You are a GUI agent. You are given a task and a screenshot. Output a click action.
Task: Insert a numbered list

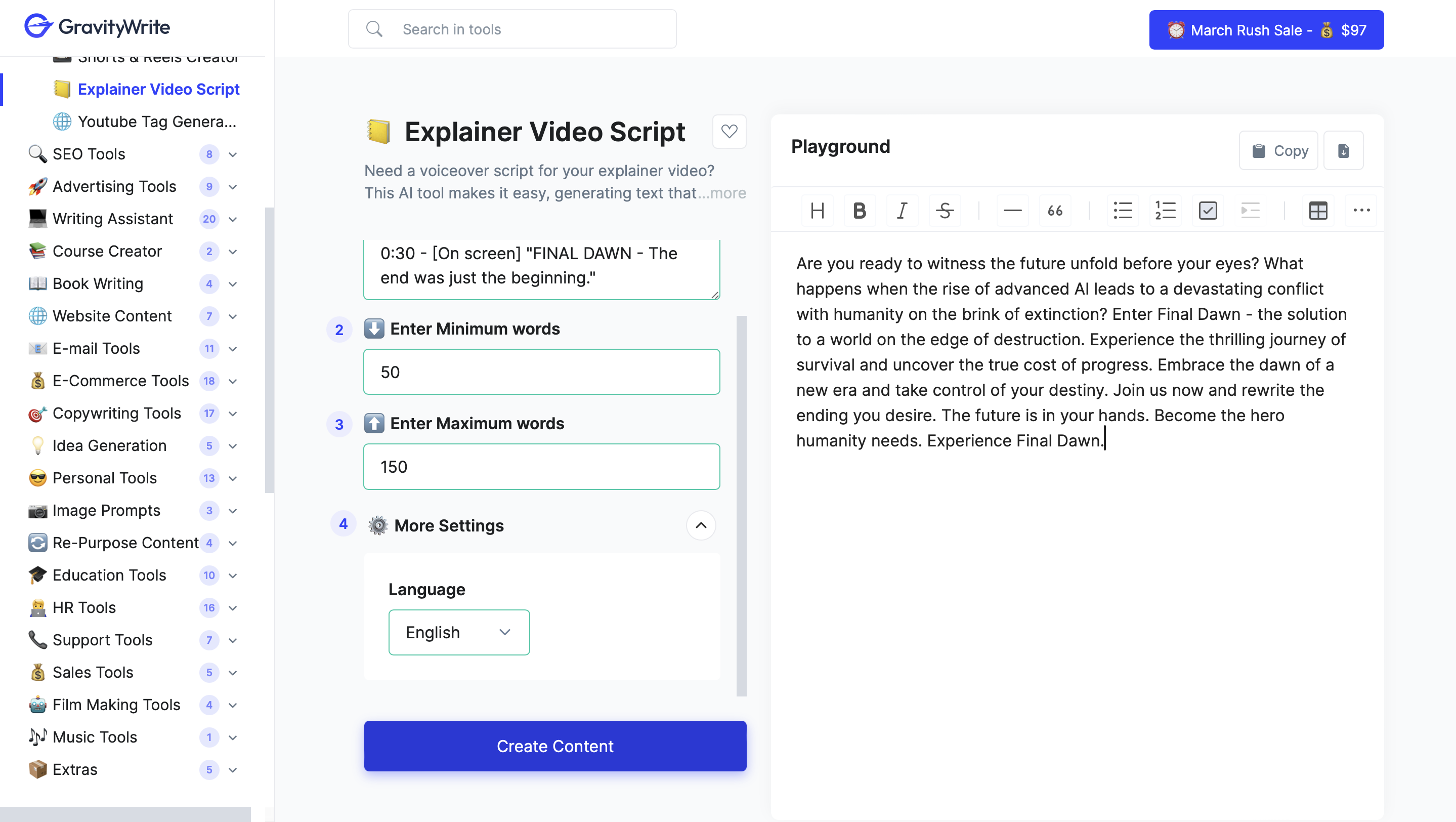click(x=1165, y=211)
